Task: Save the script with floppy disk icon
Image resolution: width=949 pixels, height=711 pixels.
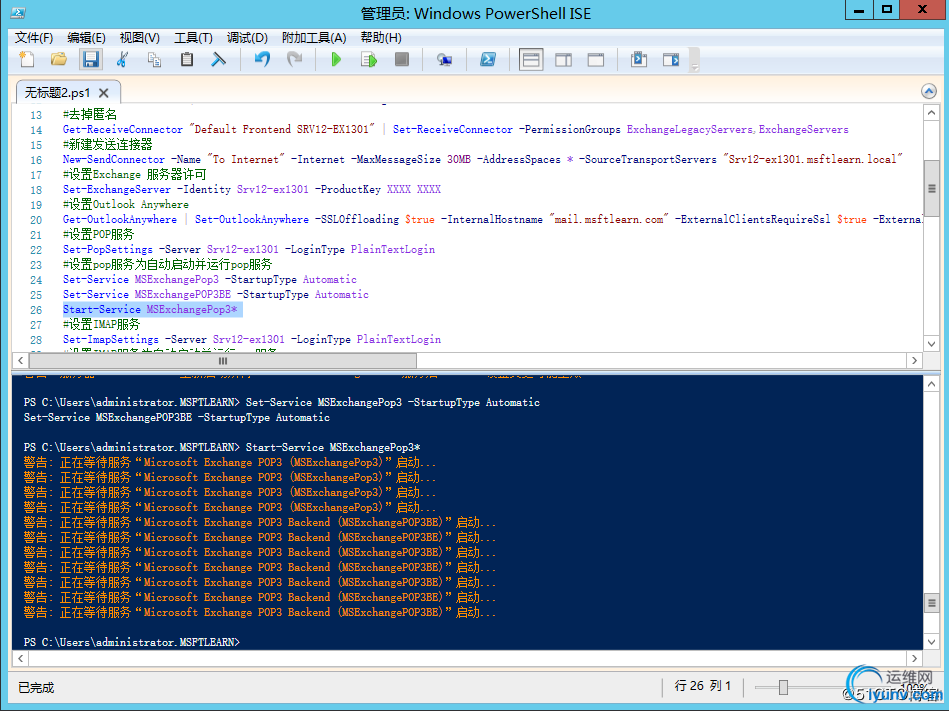Action: click(x=91, y=59)
